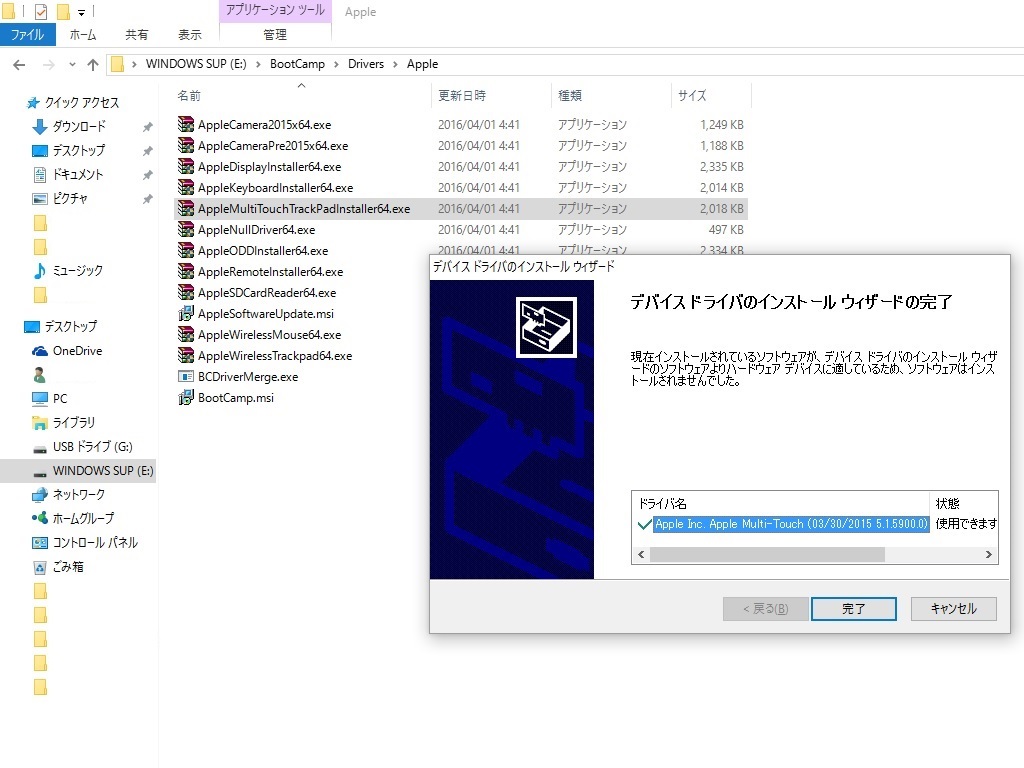Click ホームグループ icon in navigation pane
The height and width of the screenshot is (768, 1024).
click(x=40, y=519)
